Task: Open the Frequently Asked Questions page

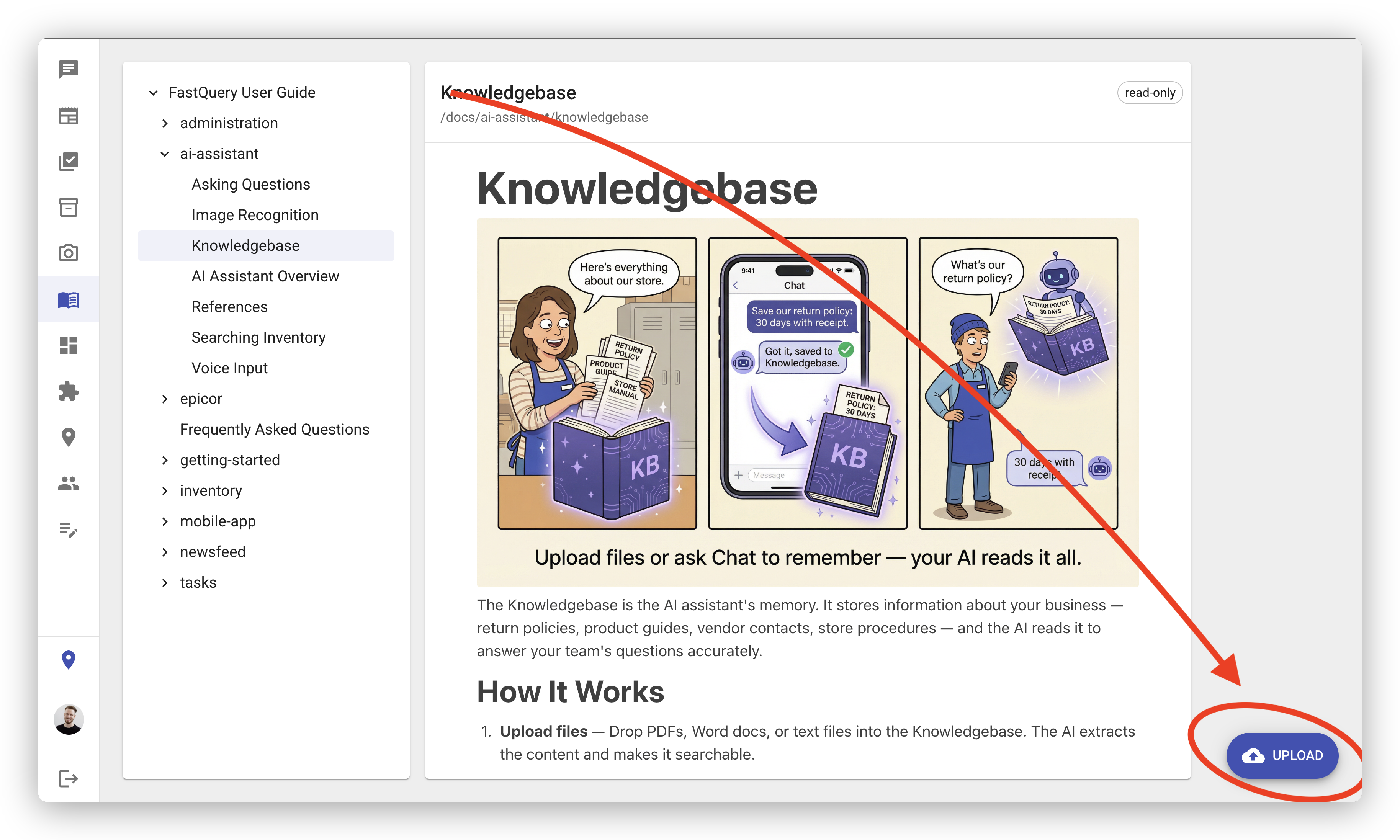Action: 275,429
